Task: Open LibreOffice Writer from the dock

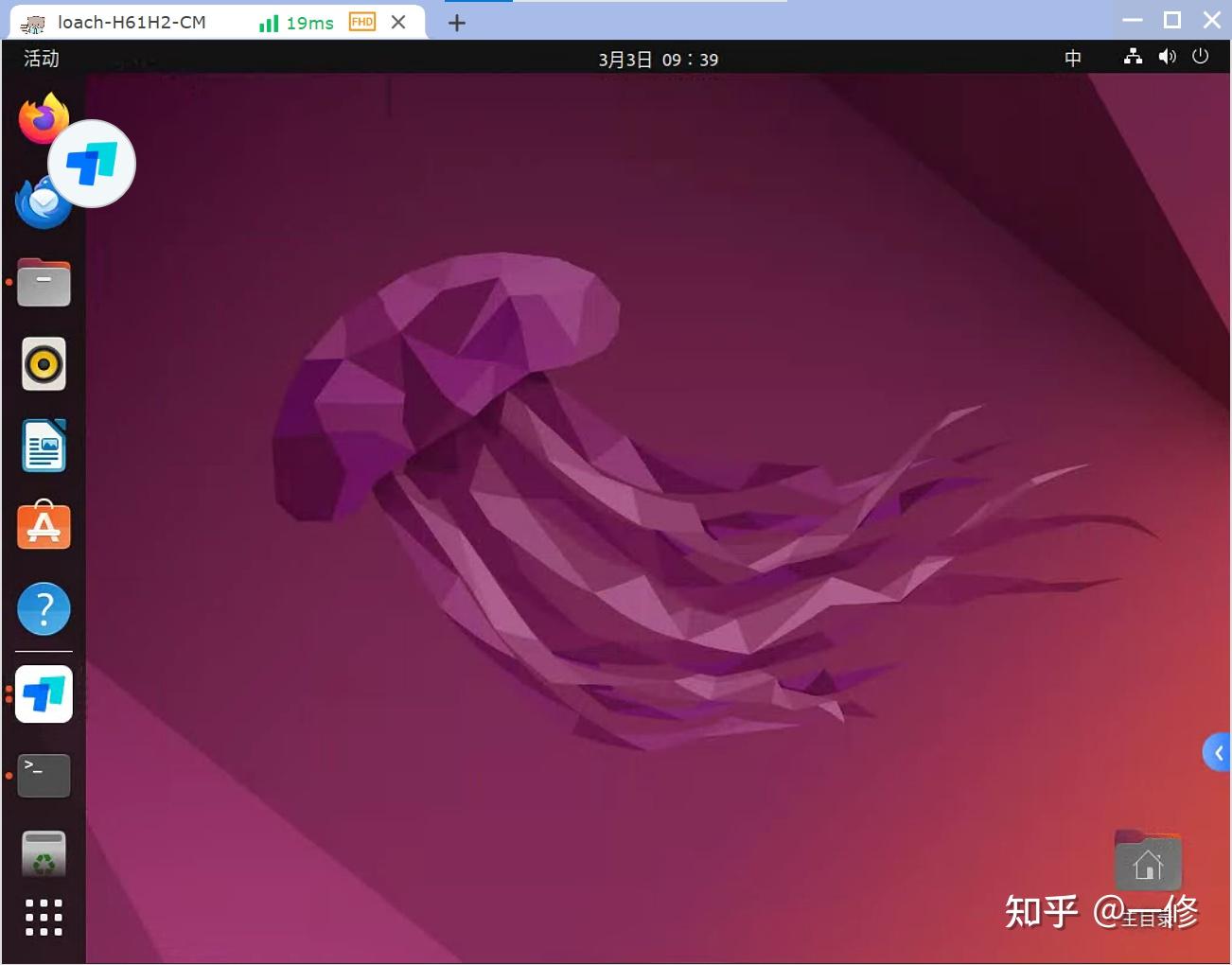Action: 44,446
